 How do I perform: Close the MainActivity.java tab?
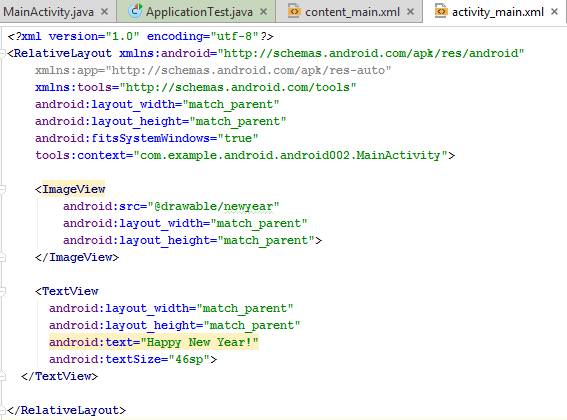pos(105,12)
